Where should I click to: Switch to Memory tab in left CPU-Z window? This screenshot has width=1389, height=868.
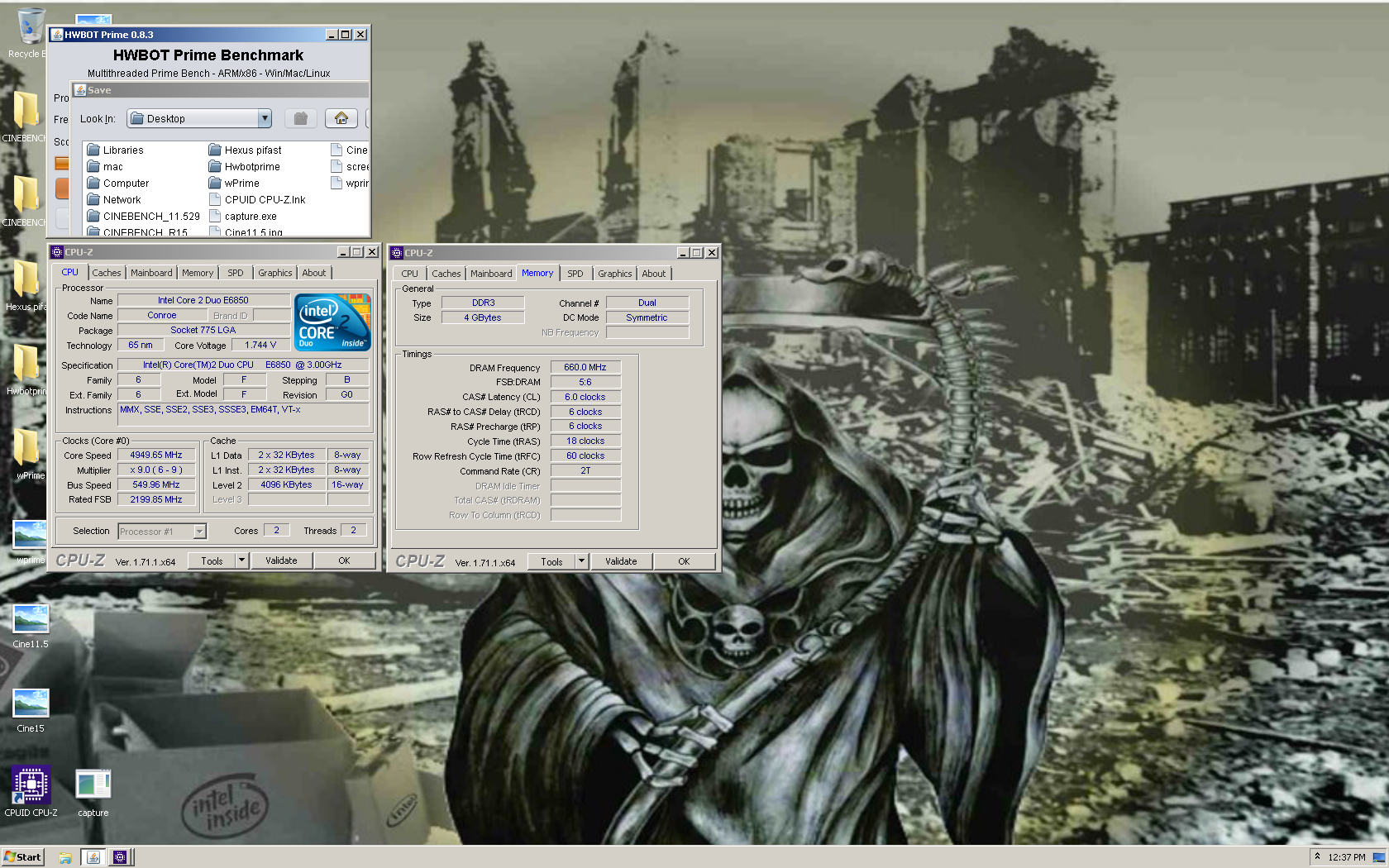tap(198, 273)
